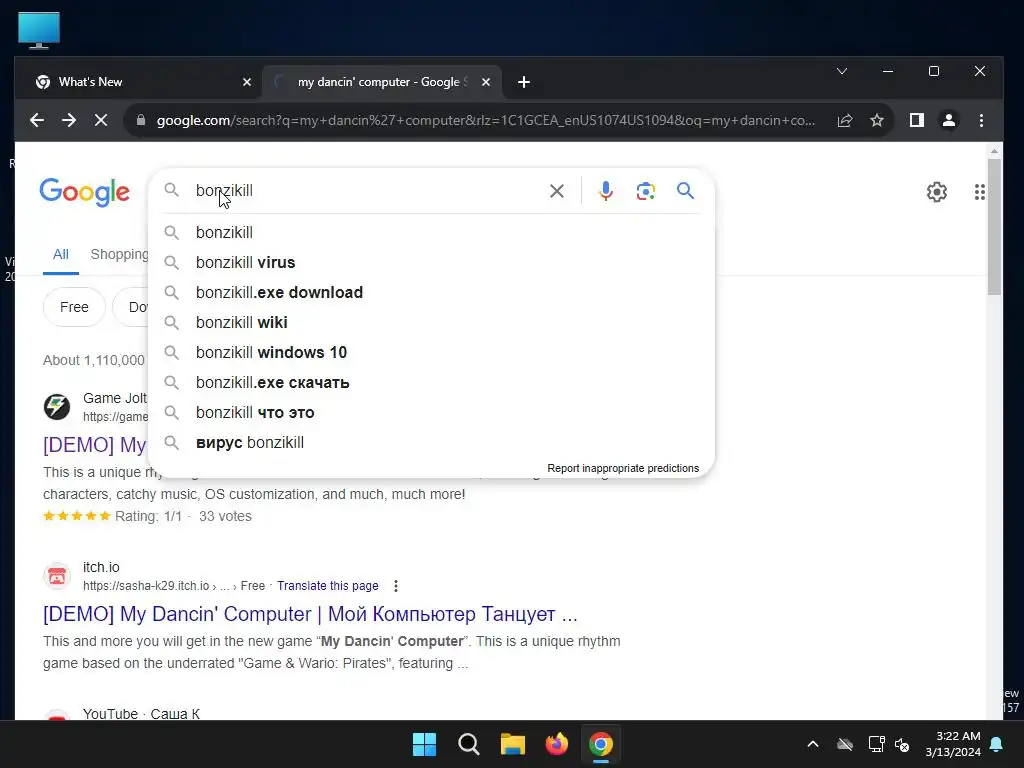Select the All results tab

(x=61, y=254)
